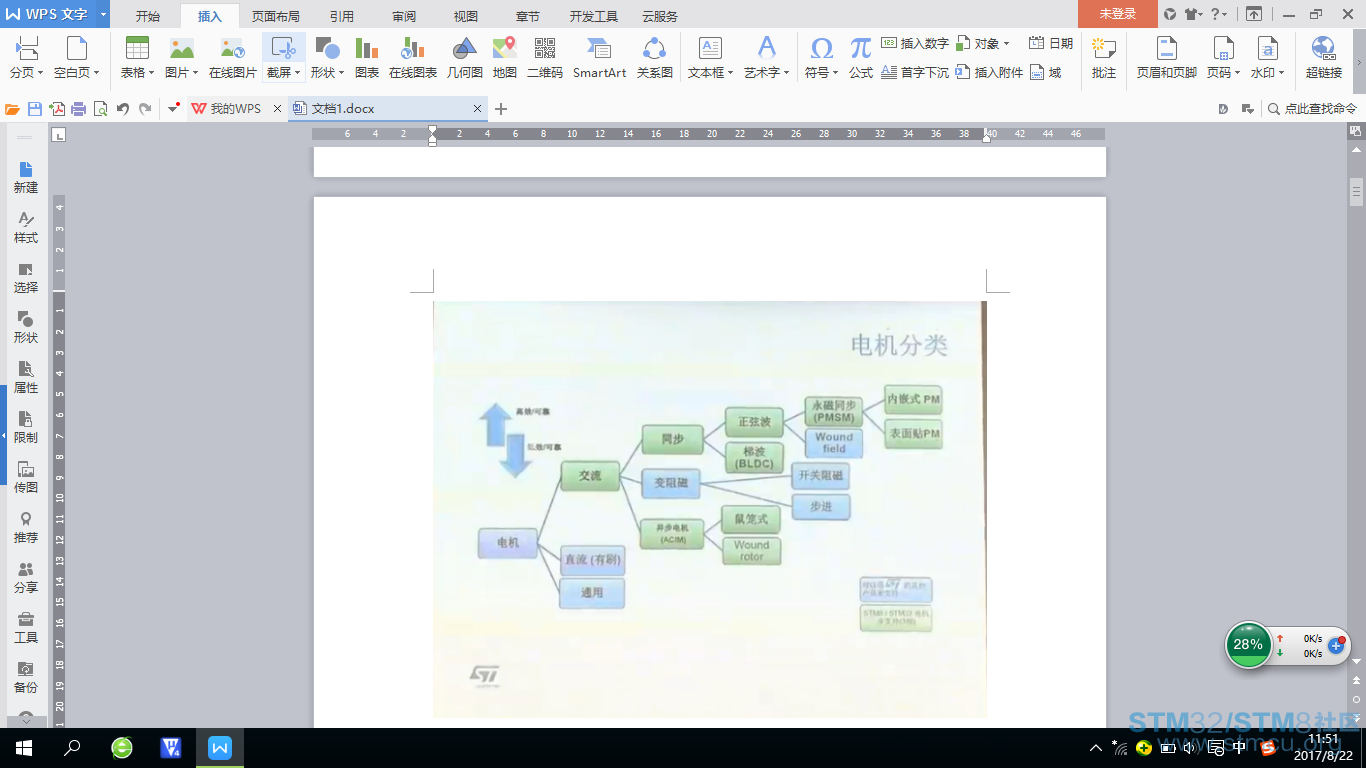
Task: Open 属性 properties in the left sidebar
Action: tap(26, 377)
